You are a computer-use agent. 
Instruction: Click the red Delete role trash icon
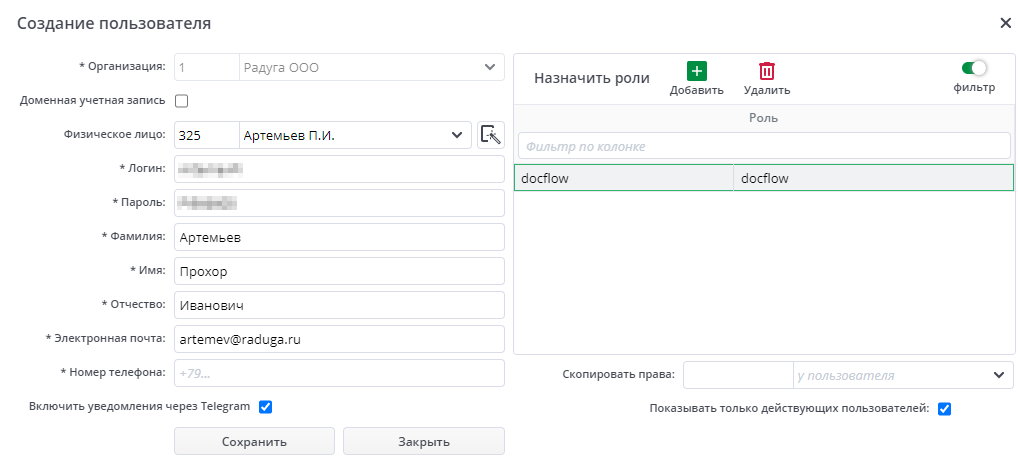767,71
